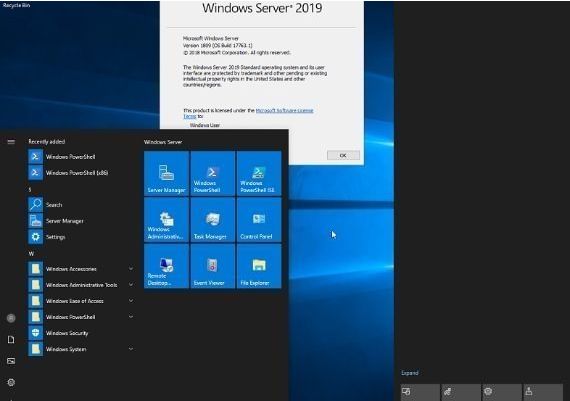This screenshot has width=570, height=401.
Task: Launch the Task Manager tile
Action: pos(213,220)
